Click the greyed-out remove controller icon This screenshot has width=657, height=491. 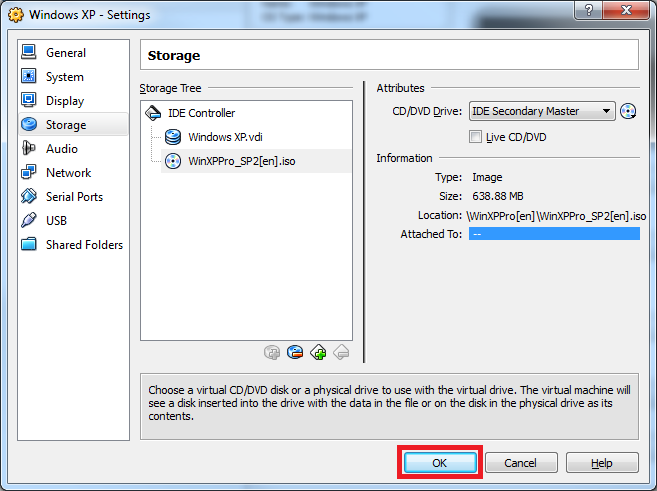click(x=341, y=352)
